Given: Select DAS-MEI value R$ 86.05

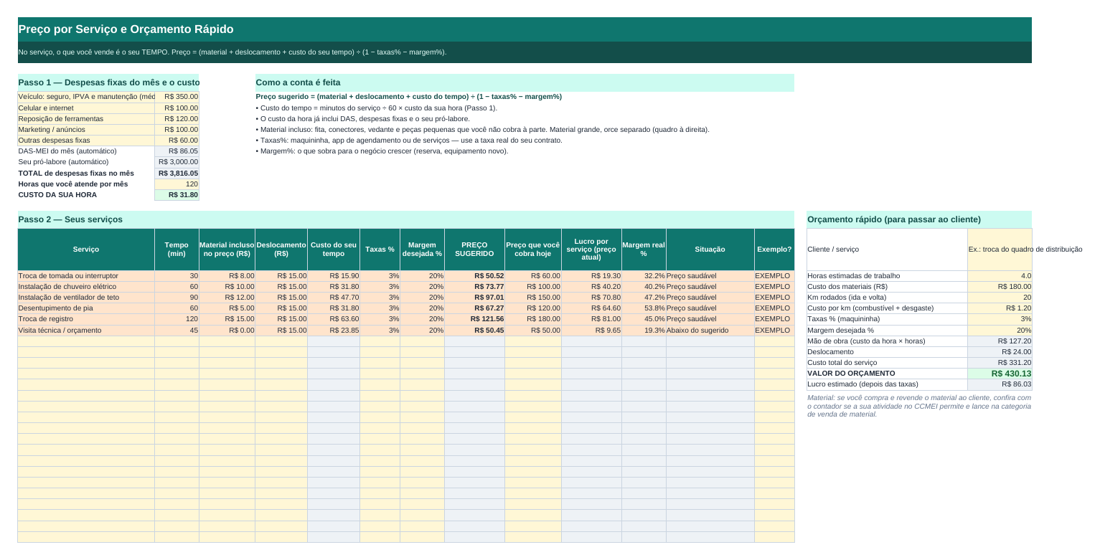Looking at the screenshot, I should (177, 151).
